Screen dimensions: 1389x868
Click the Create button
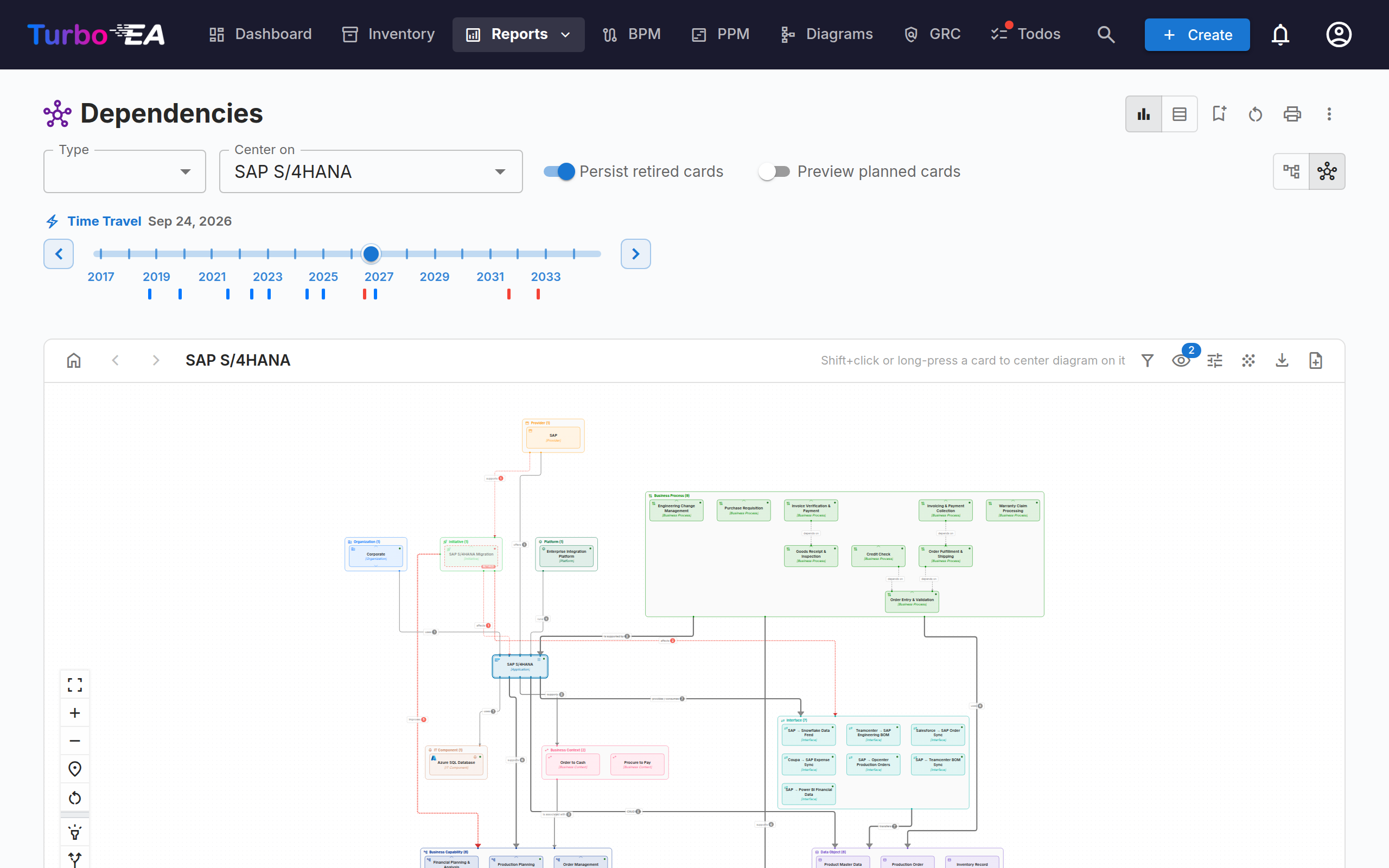[x=1197, y=34]
